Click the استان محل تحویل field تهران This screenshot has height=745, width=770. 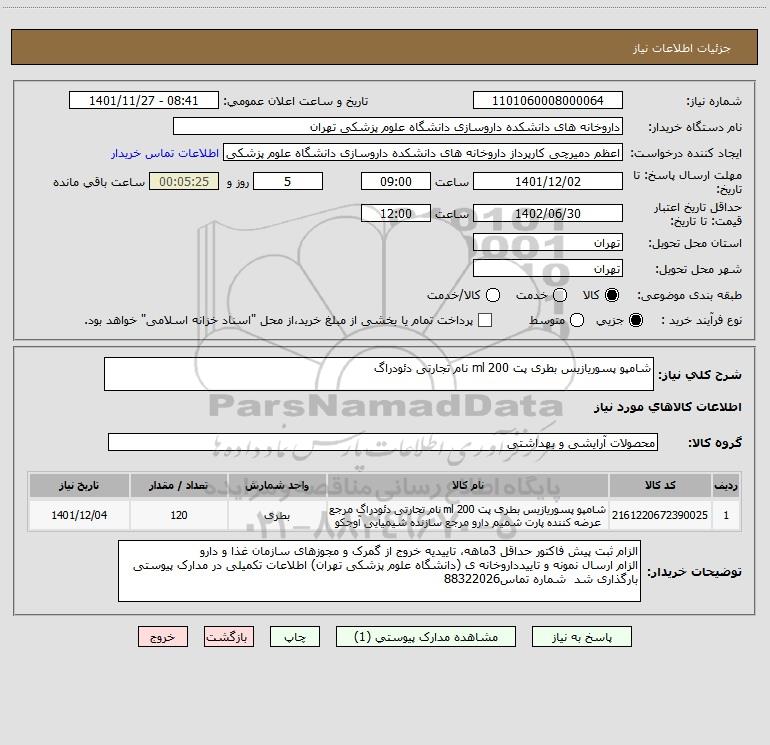tap(548, 242)
